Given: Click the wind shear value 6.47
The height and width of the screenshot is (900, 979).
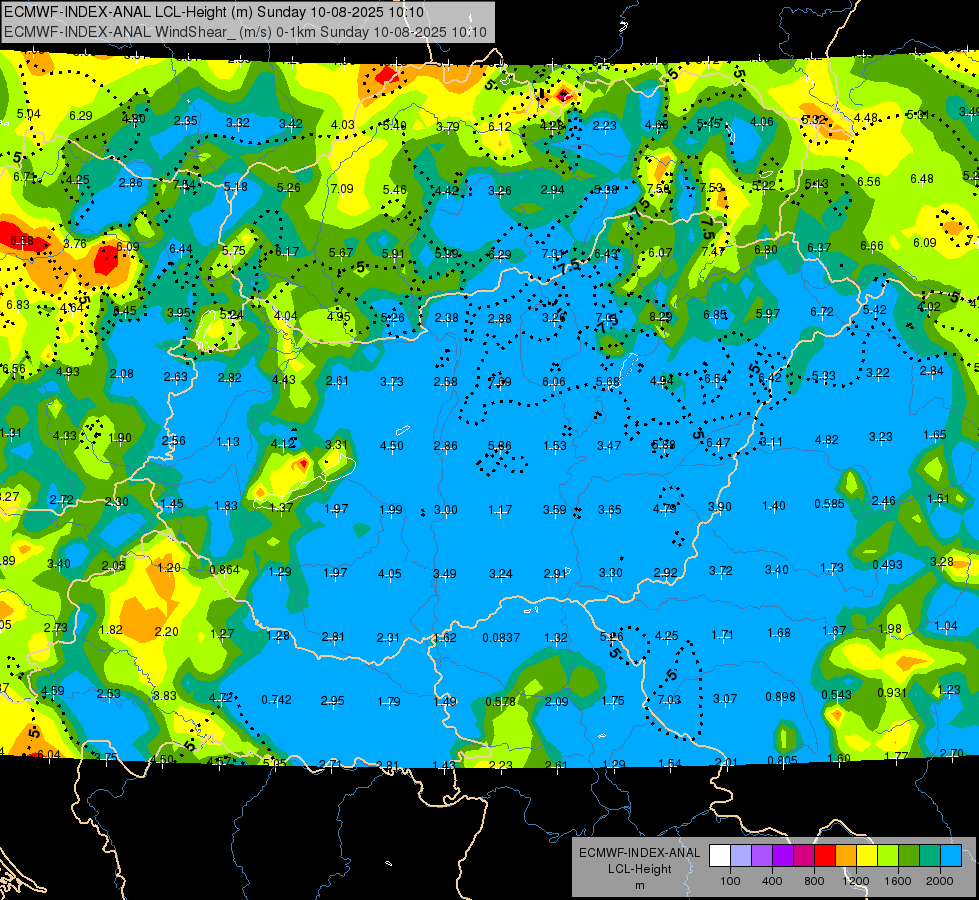Looking at the screenshot, I should click(718, 442).
